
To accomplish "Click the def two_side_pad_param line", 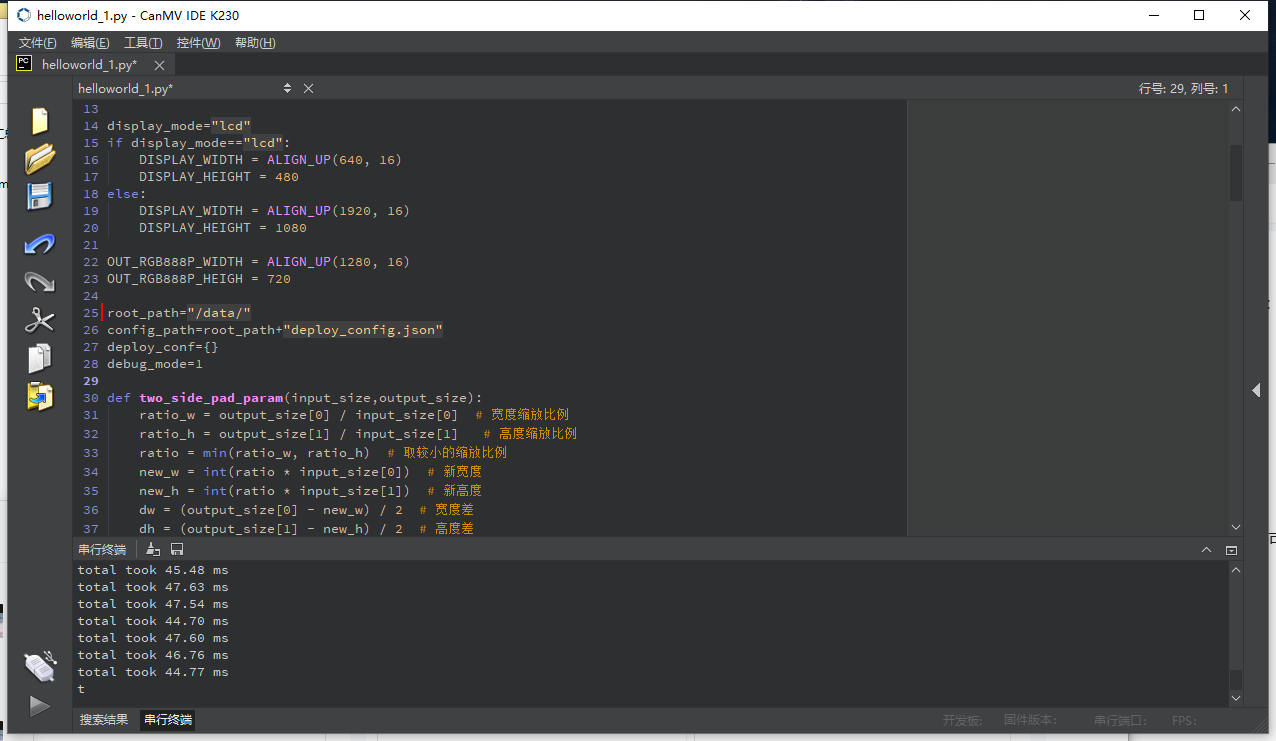I will click(294, 398).
